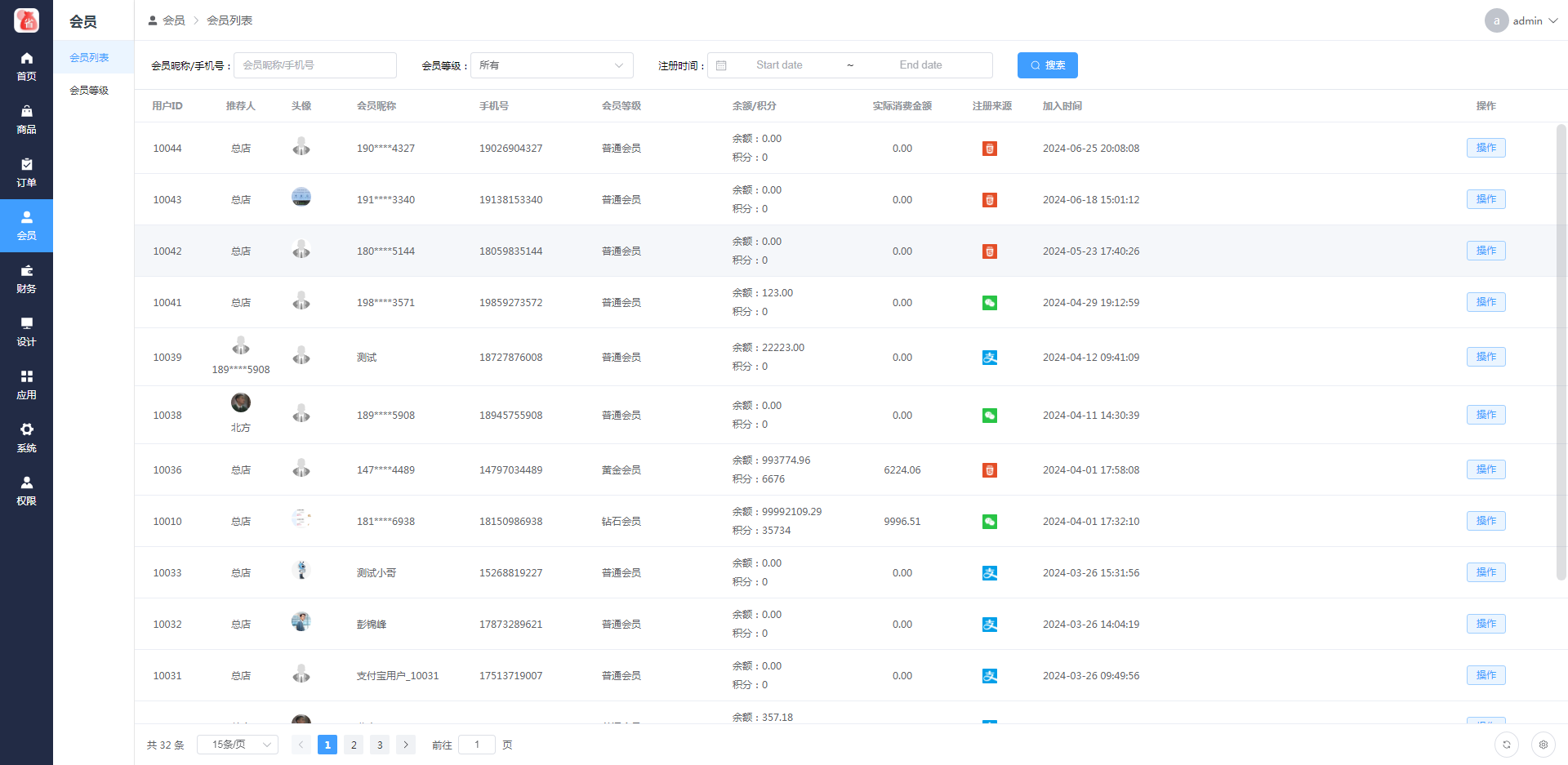
Task: Open the 应用 apps section
Action: [x=26, y=385]
